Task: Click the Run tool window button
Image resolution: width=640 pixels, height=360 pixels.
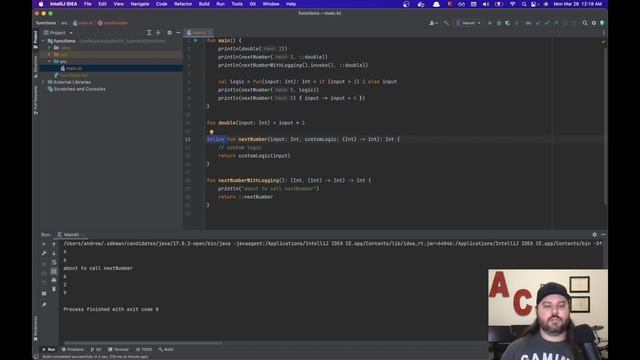Action: [x=49, y=349]
